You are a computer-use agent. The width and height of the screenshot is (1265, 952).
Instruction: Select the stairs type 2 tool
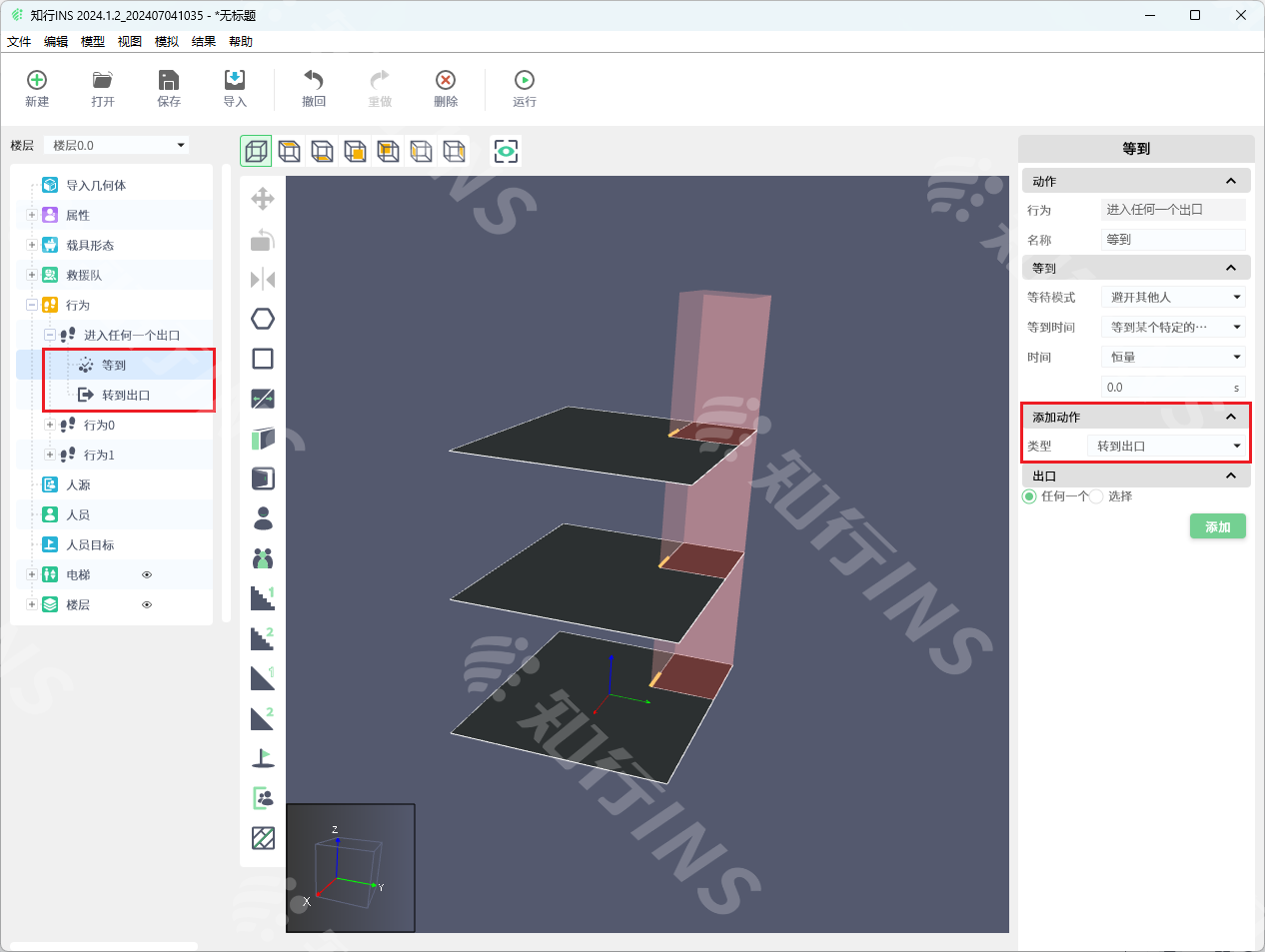(x=263, y=638)
